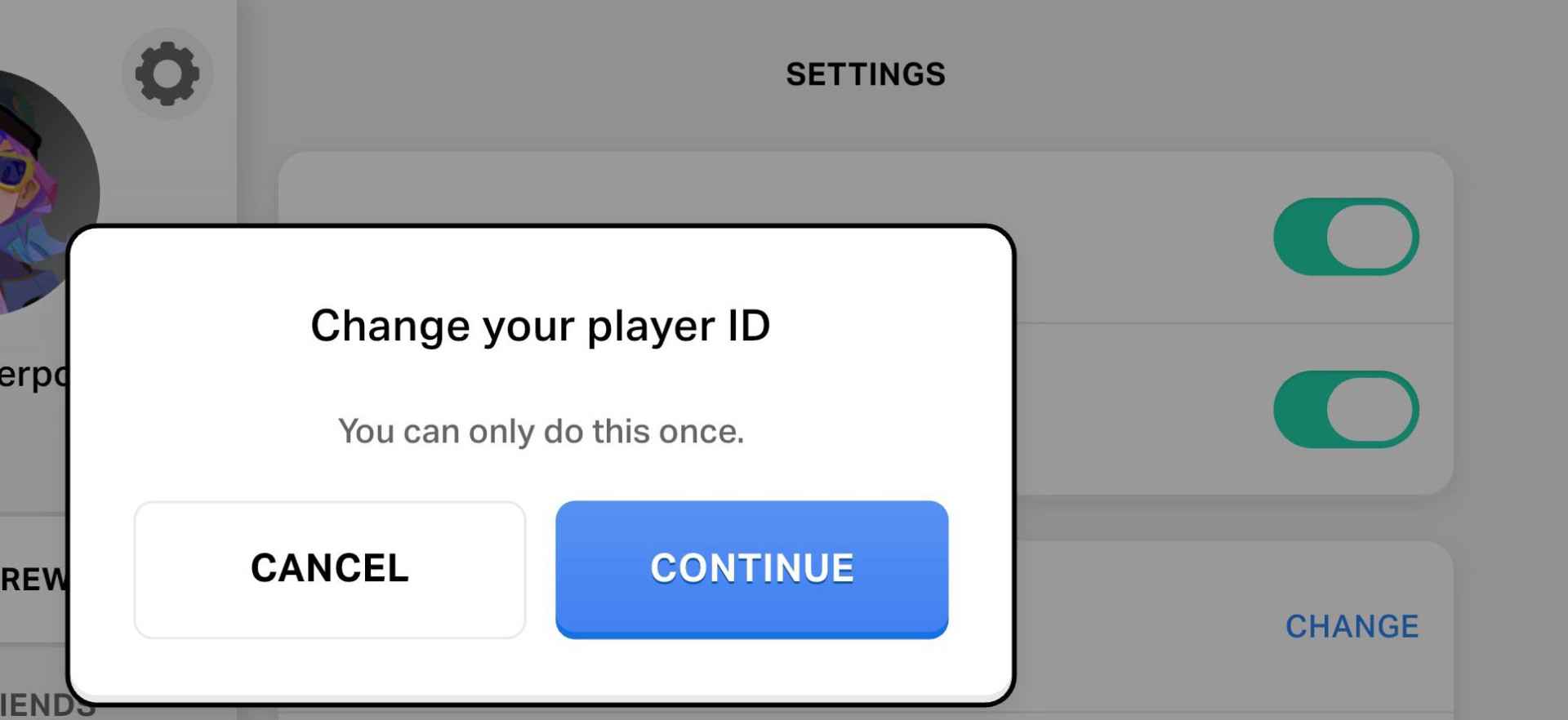The width and height of the screenshot is (1568, 720).
Task: Click the 'You can only do this once.' message
Action: [x=541, y=431]
